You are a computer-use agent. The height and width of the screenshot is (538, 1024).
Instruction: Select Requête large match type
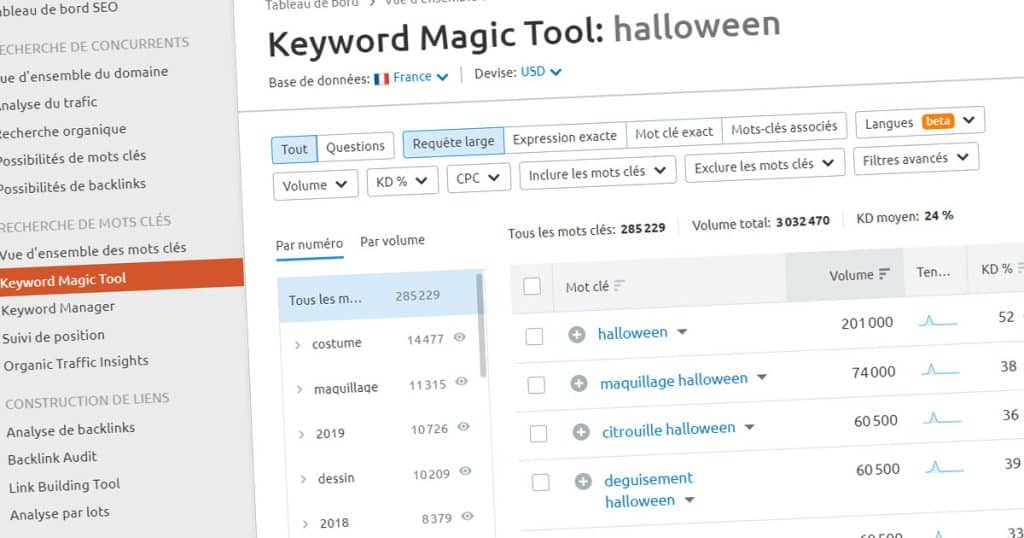tap(453, 142)
